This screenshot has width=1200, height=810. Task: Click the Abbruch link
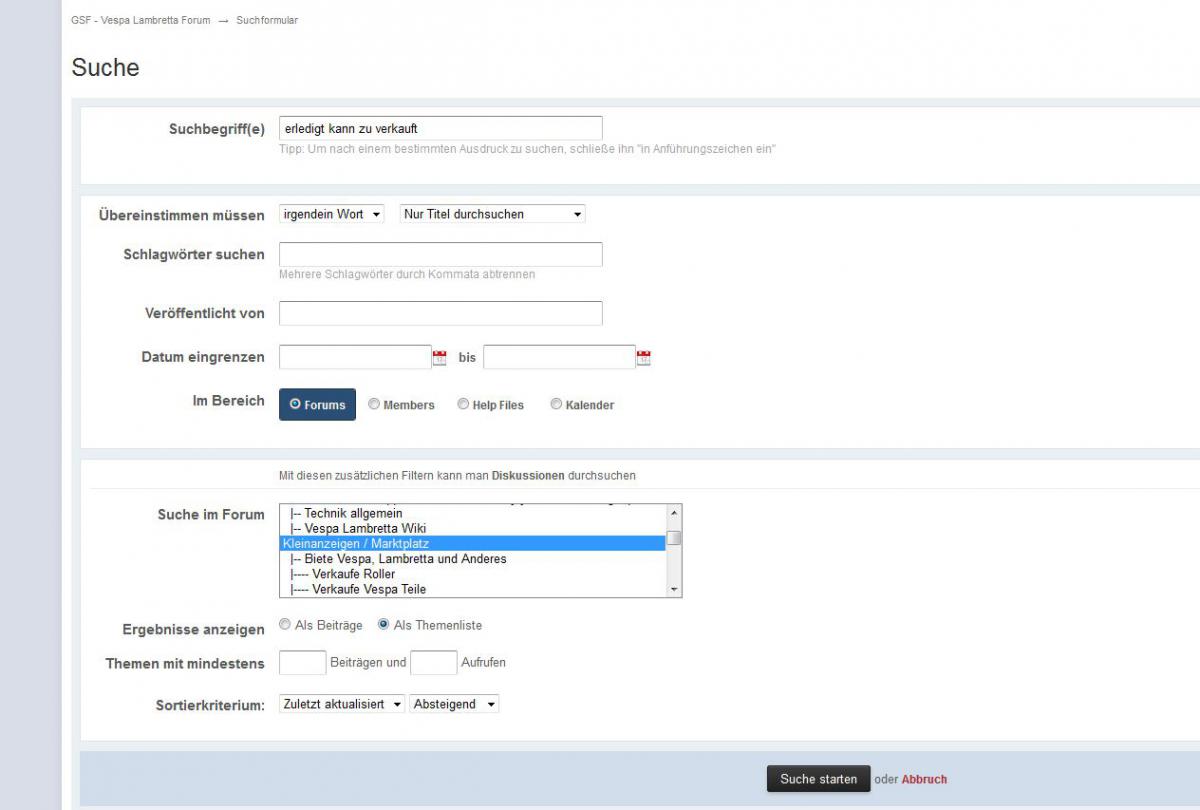(x=924, y=780)
